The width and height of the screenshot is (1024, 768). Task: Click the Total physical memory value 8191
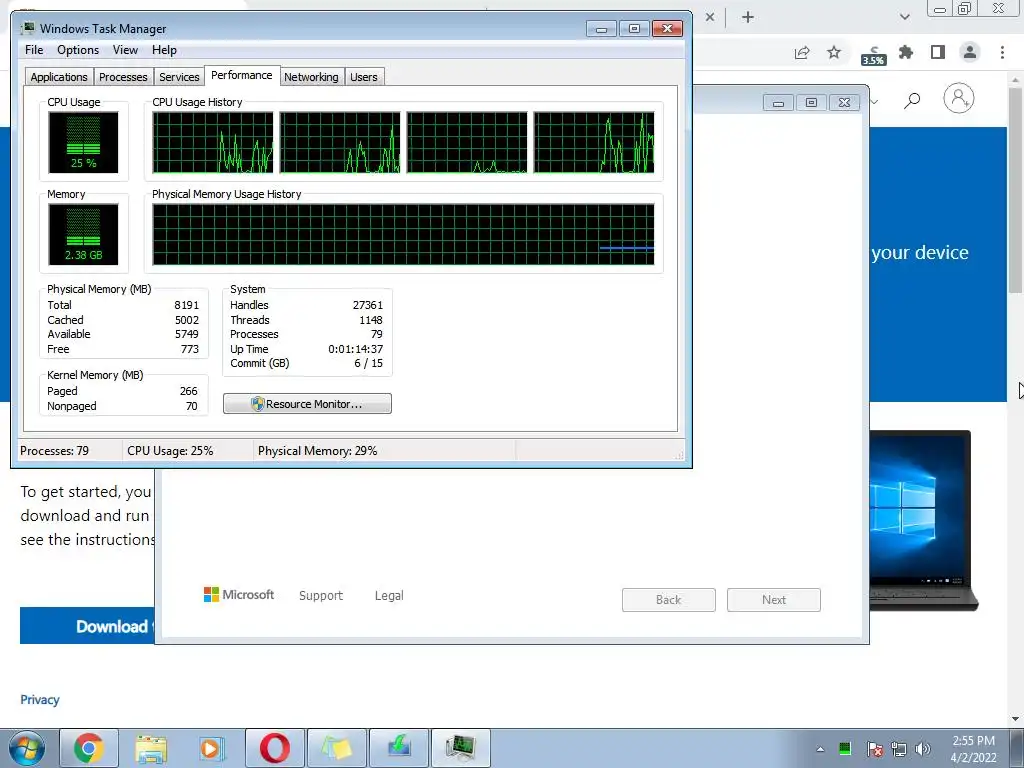pos(186,305)
